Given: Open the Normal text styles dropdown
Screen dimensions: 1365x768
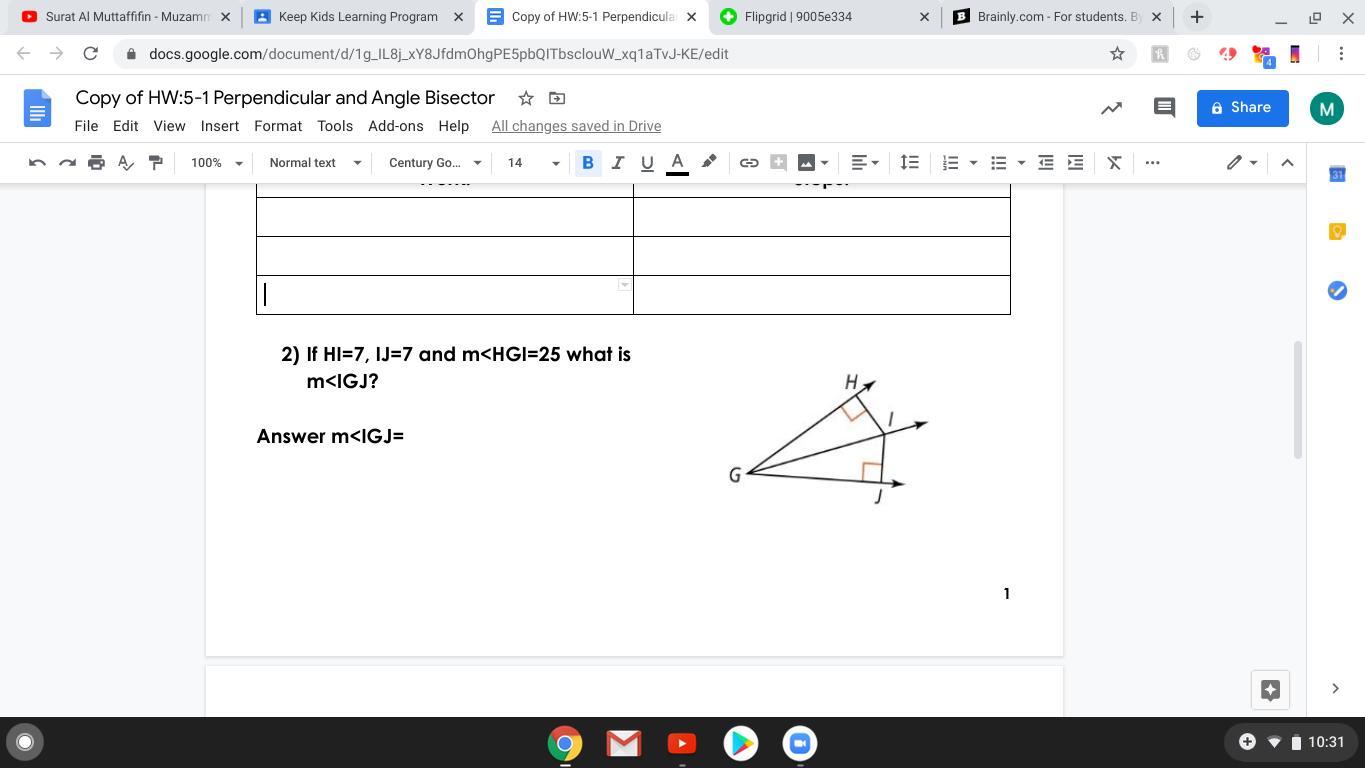Looking at the screenshot, I should 314,163.
